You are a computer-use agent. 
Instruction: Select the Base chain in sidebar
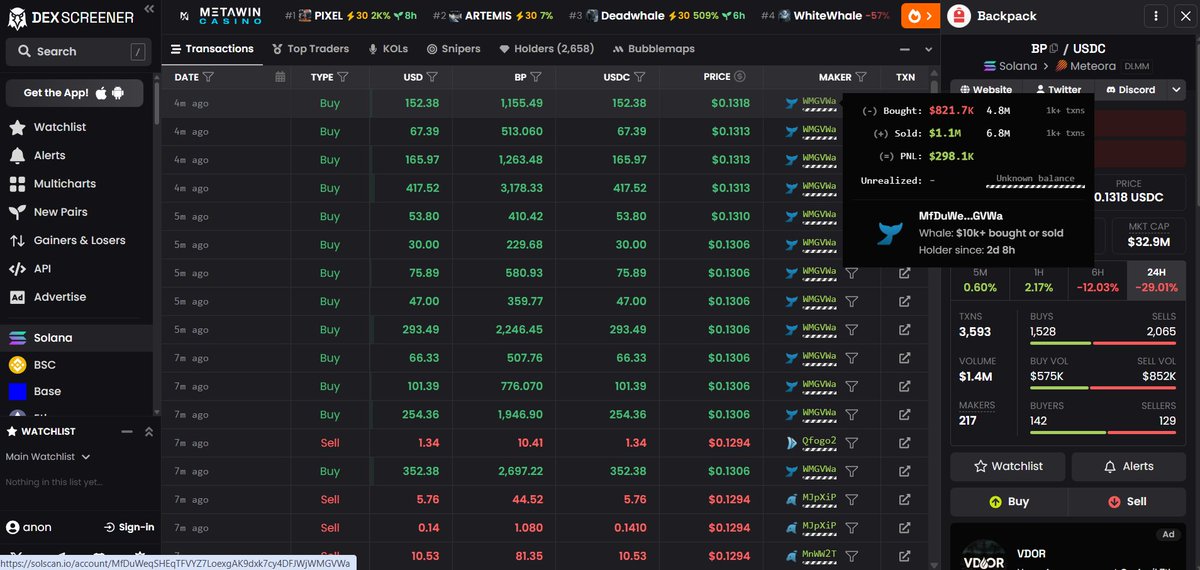(47, 391)
